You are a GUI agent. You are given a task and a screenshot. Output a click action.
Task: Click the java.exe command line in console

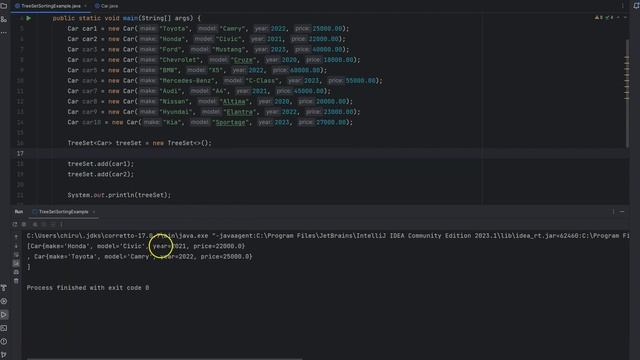328,236
